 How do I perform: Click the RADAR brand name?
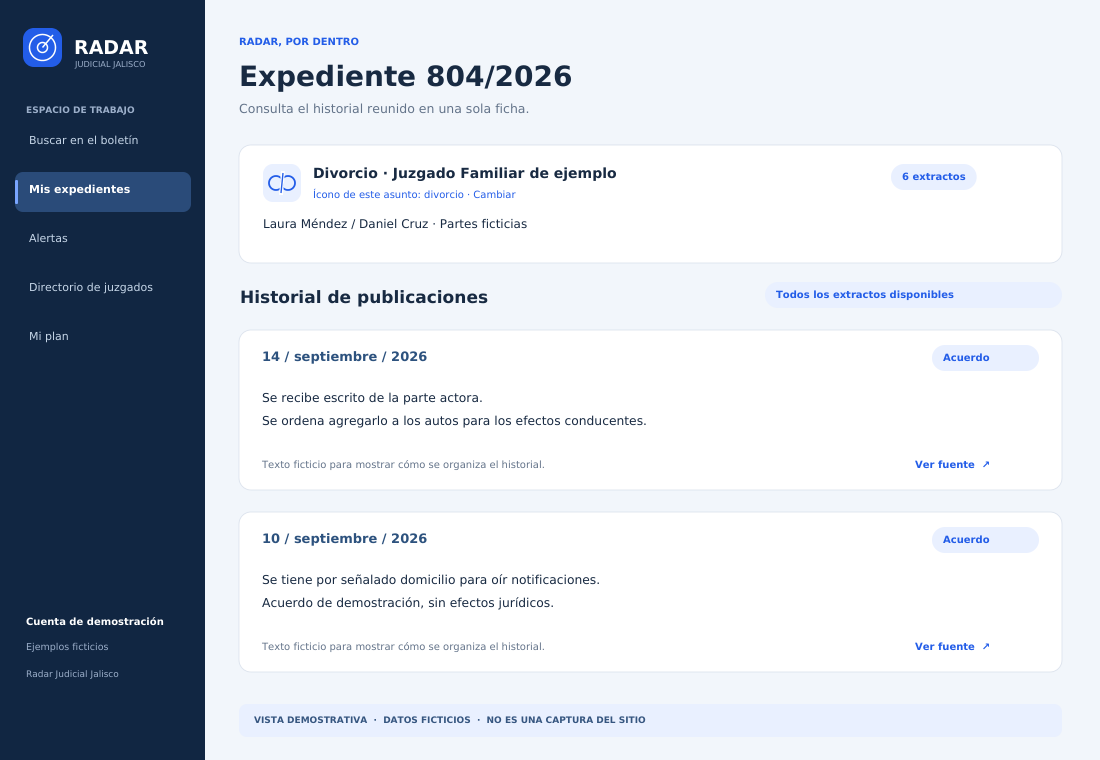pos(111,47)
